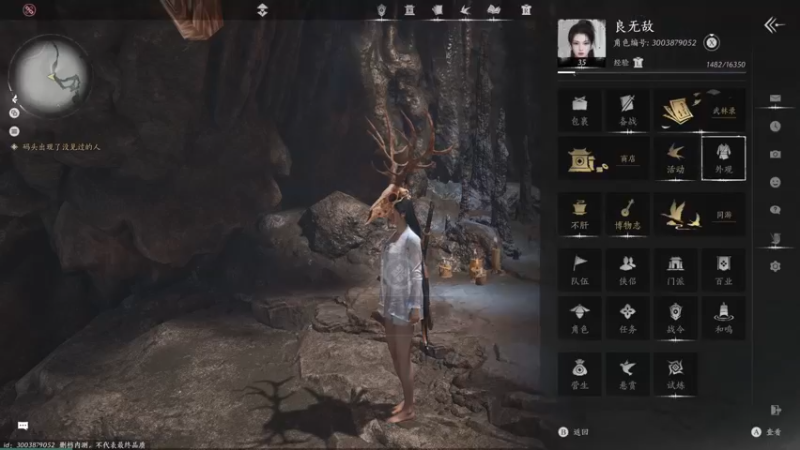Open the emoji smiley face icon
The height and width of the screenshot is (450, 800).
(x=775, y=182)
